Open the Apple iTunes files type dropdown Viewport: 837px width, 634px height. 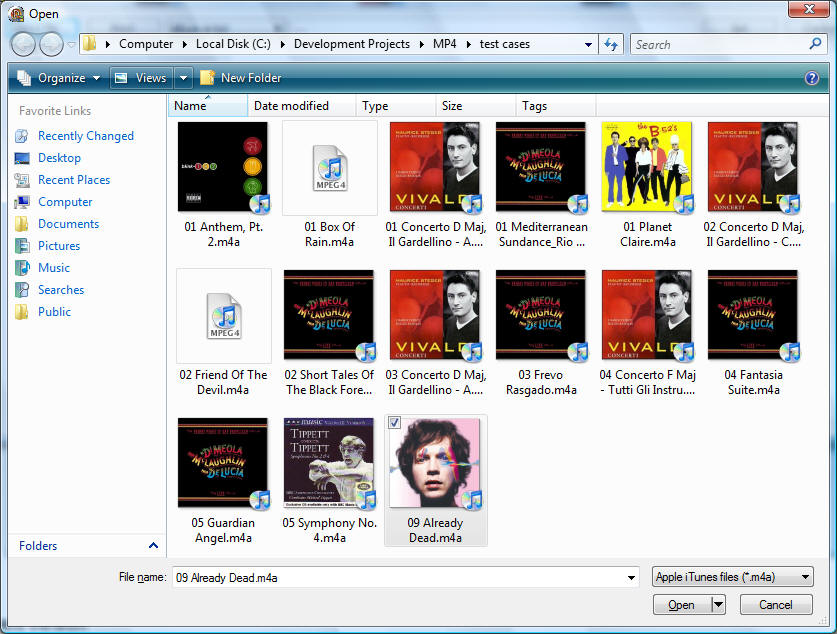[805, 577]
